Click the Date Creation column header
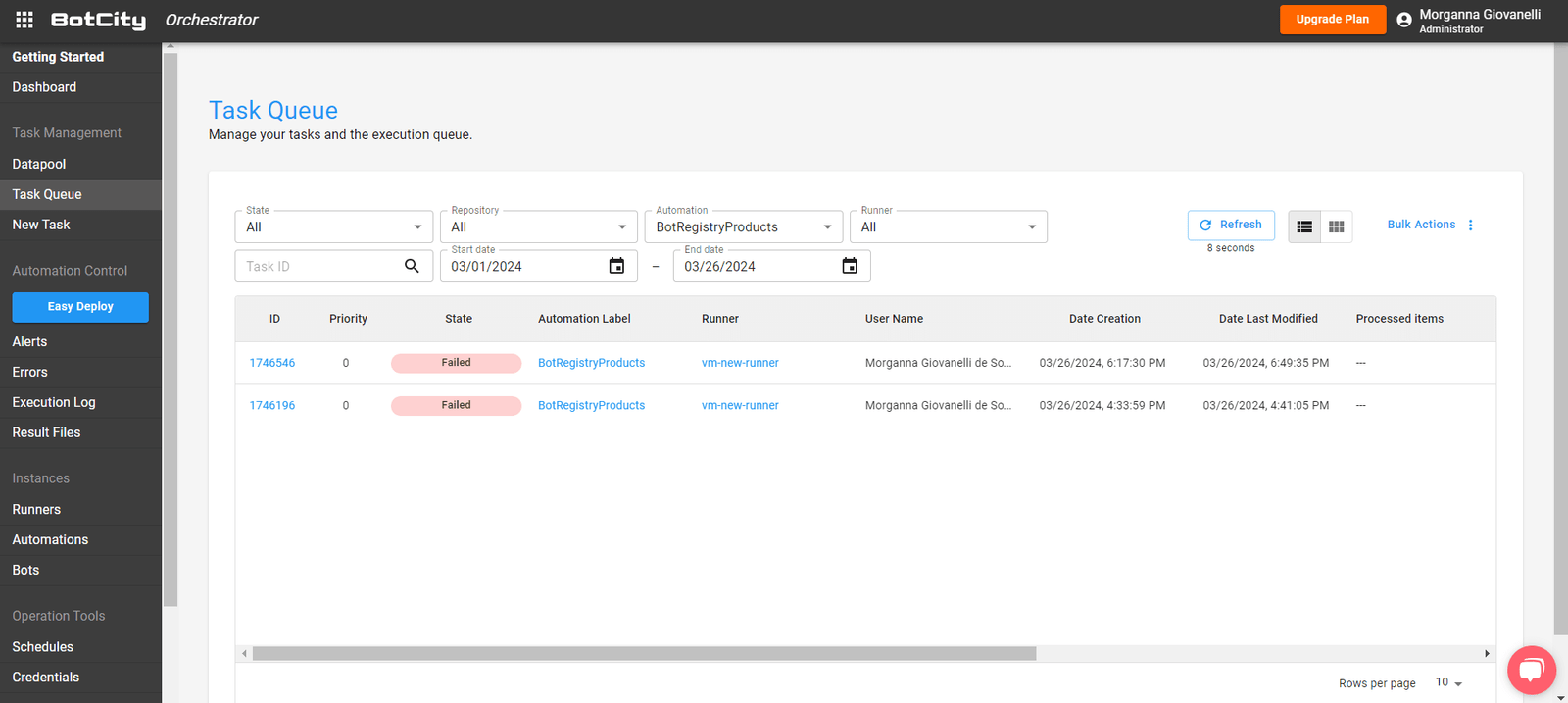The image size is (1568, 703). click(x=1104, y=319)
